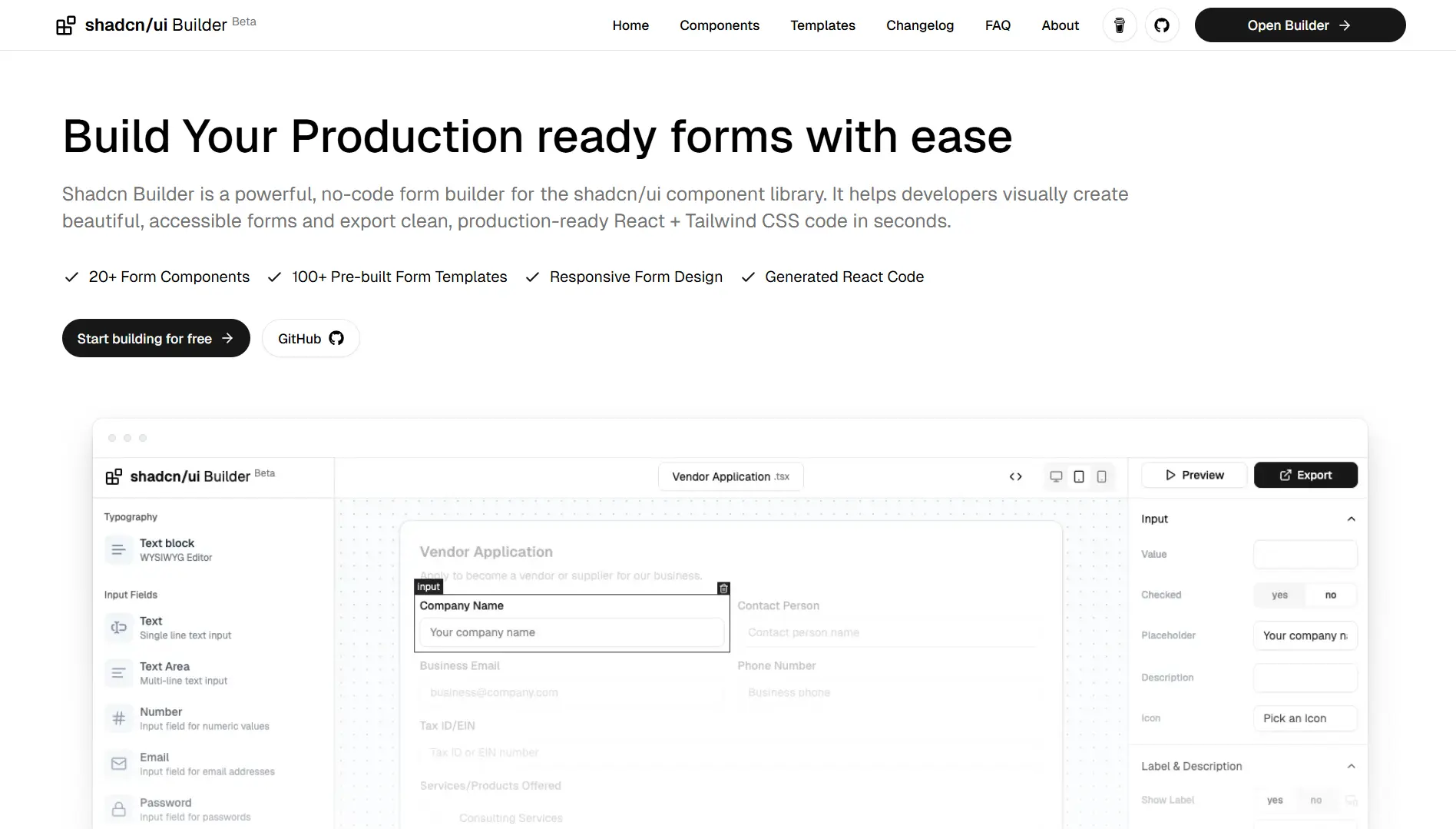Collapse the Input properties section chevron
Viewport: 1456px width, 829px height.
click(x=1351, y=519)
